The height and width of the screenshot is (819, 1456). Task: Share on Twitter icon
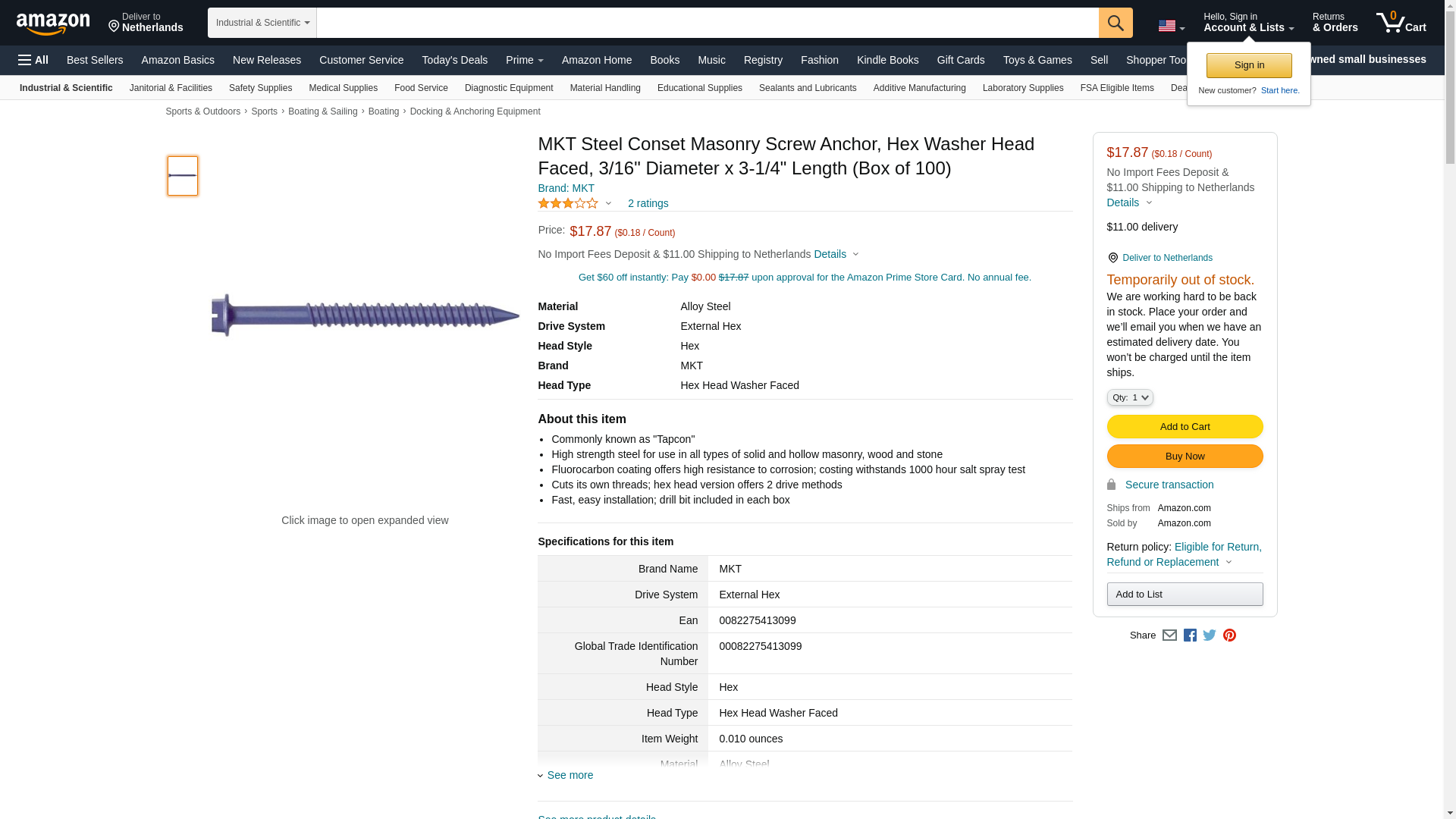coord(1210,635)
